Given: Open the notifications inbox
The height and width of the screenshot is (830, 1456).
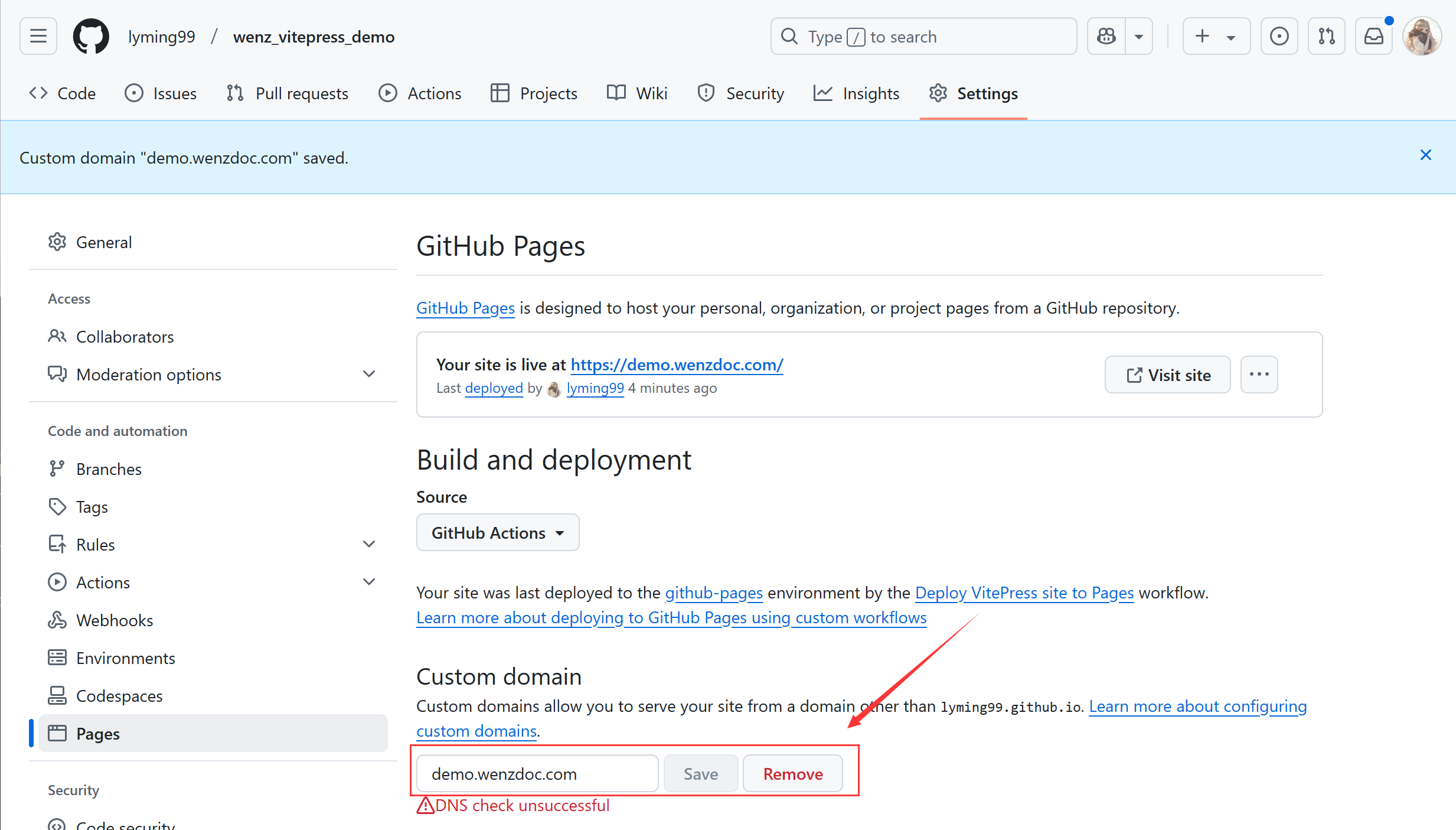Looking at the screenshot, I should 1374,37.
